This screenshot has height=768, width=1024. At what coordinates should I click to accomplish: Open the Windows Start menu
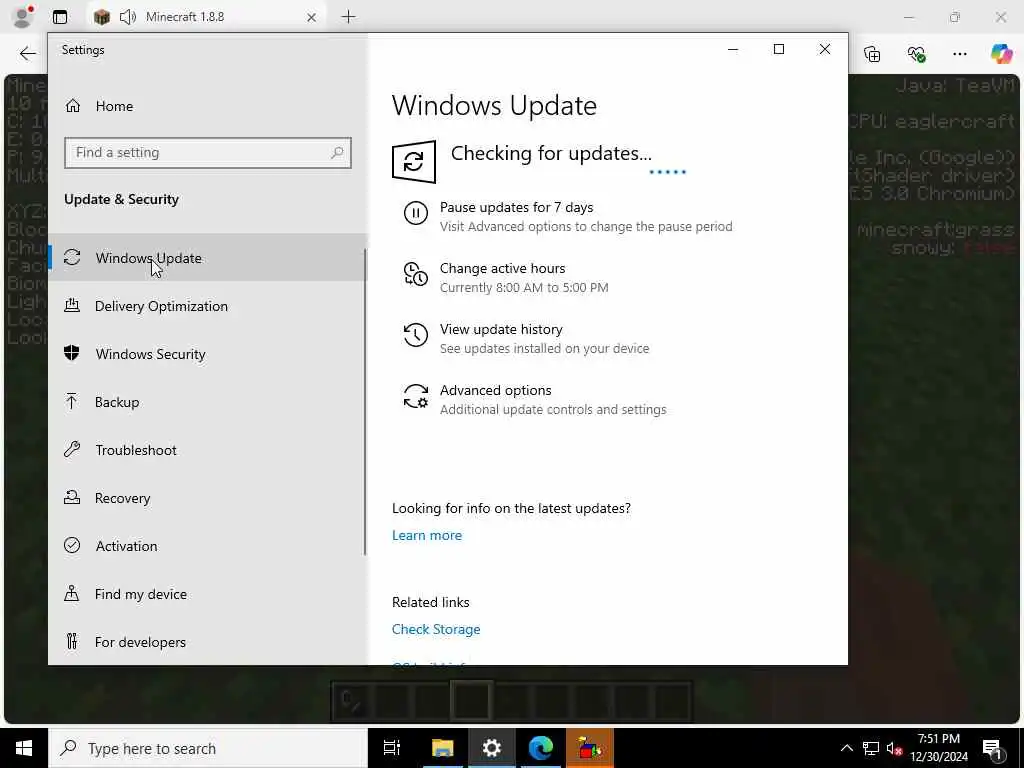[x=24, y=748]
